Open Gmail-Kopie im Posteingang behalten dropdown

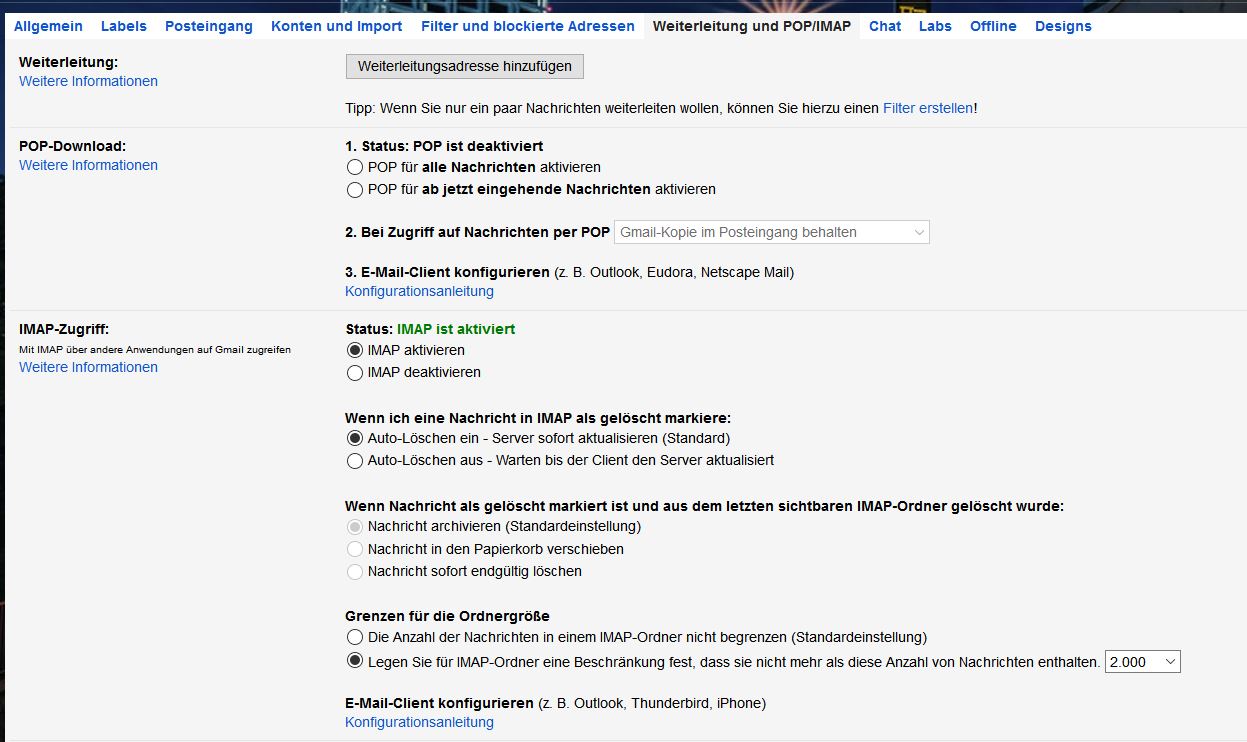coord(772,232)
